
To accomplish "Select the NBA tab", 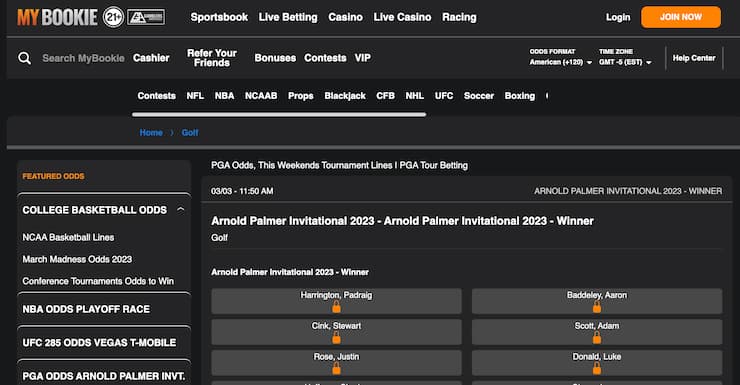I will tap(224, 96).
